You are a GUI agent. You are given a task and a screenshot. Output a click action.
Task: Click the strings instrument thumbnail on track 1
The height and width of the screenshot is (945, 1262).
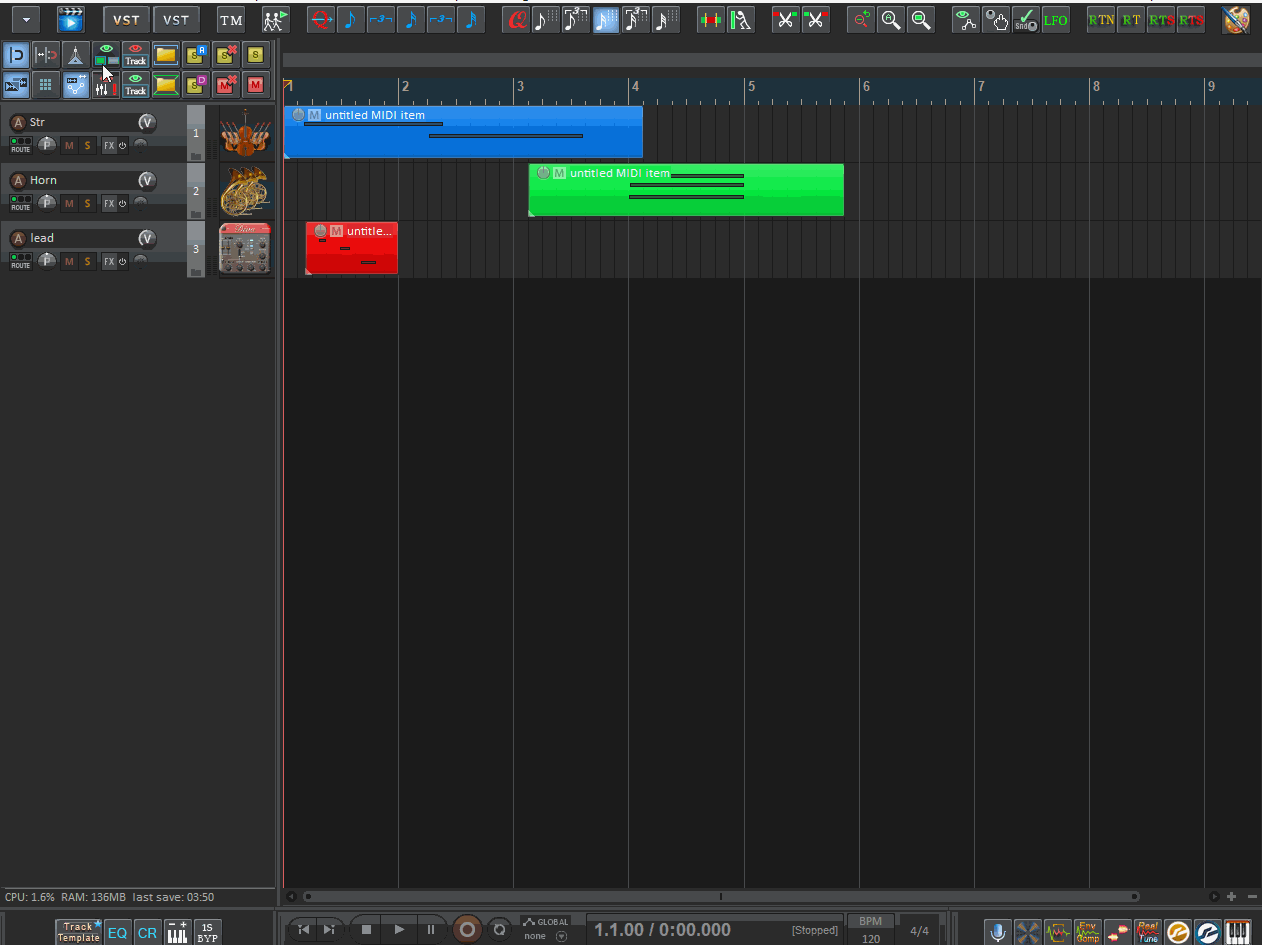coord(245,134)
